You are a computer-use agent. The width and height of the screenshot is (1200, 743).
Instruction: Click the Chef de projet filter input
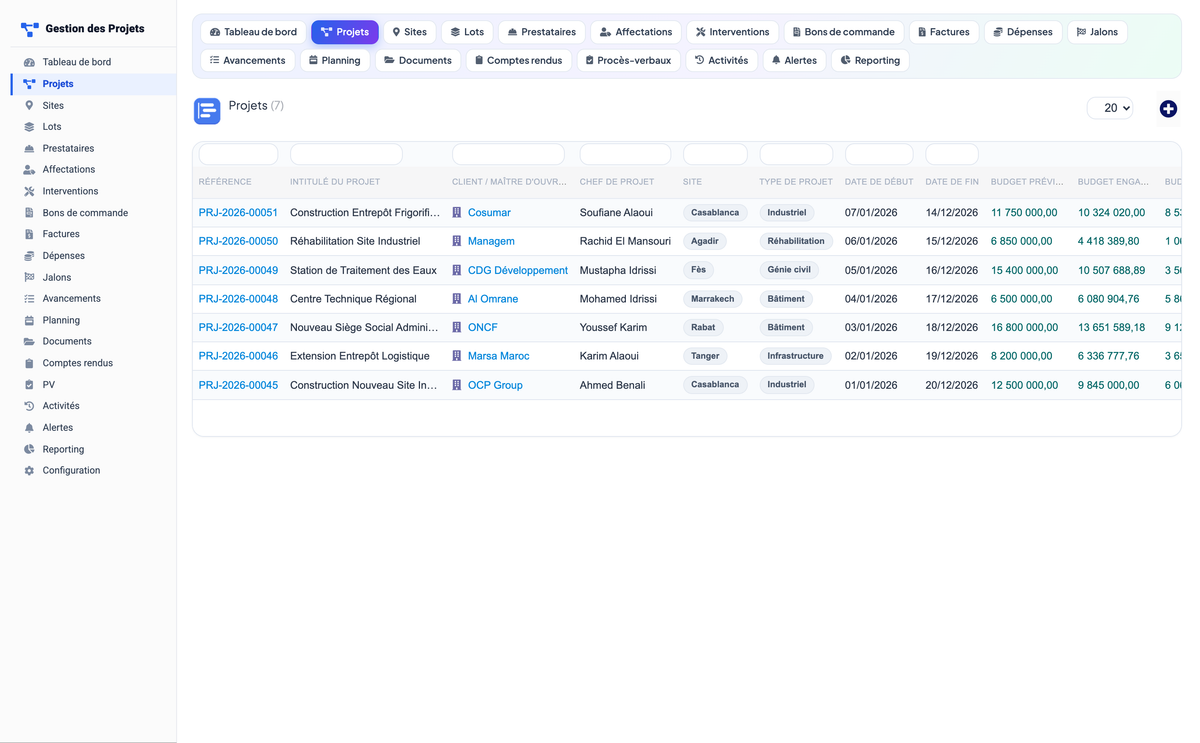(x=625, y=154)
